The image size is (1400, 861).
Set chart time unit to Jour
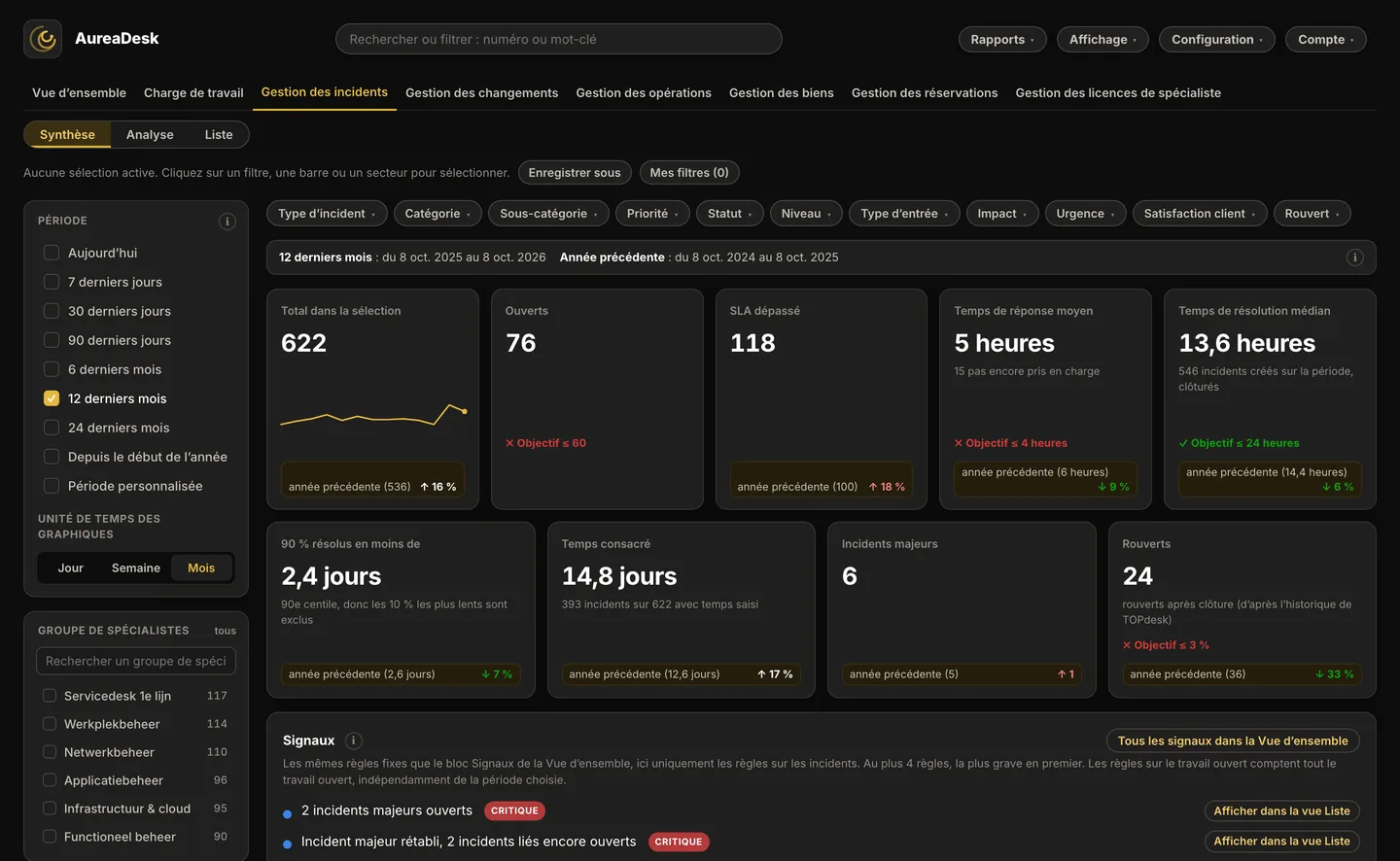click(71, 568)
